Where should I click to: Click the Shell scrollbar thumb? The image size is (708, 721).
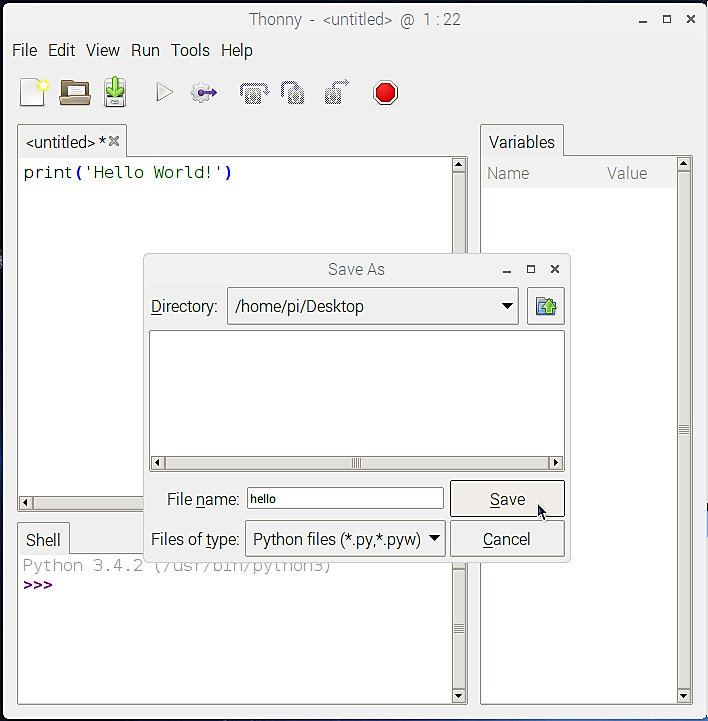[458, 629]
